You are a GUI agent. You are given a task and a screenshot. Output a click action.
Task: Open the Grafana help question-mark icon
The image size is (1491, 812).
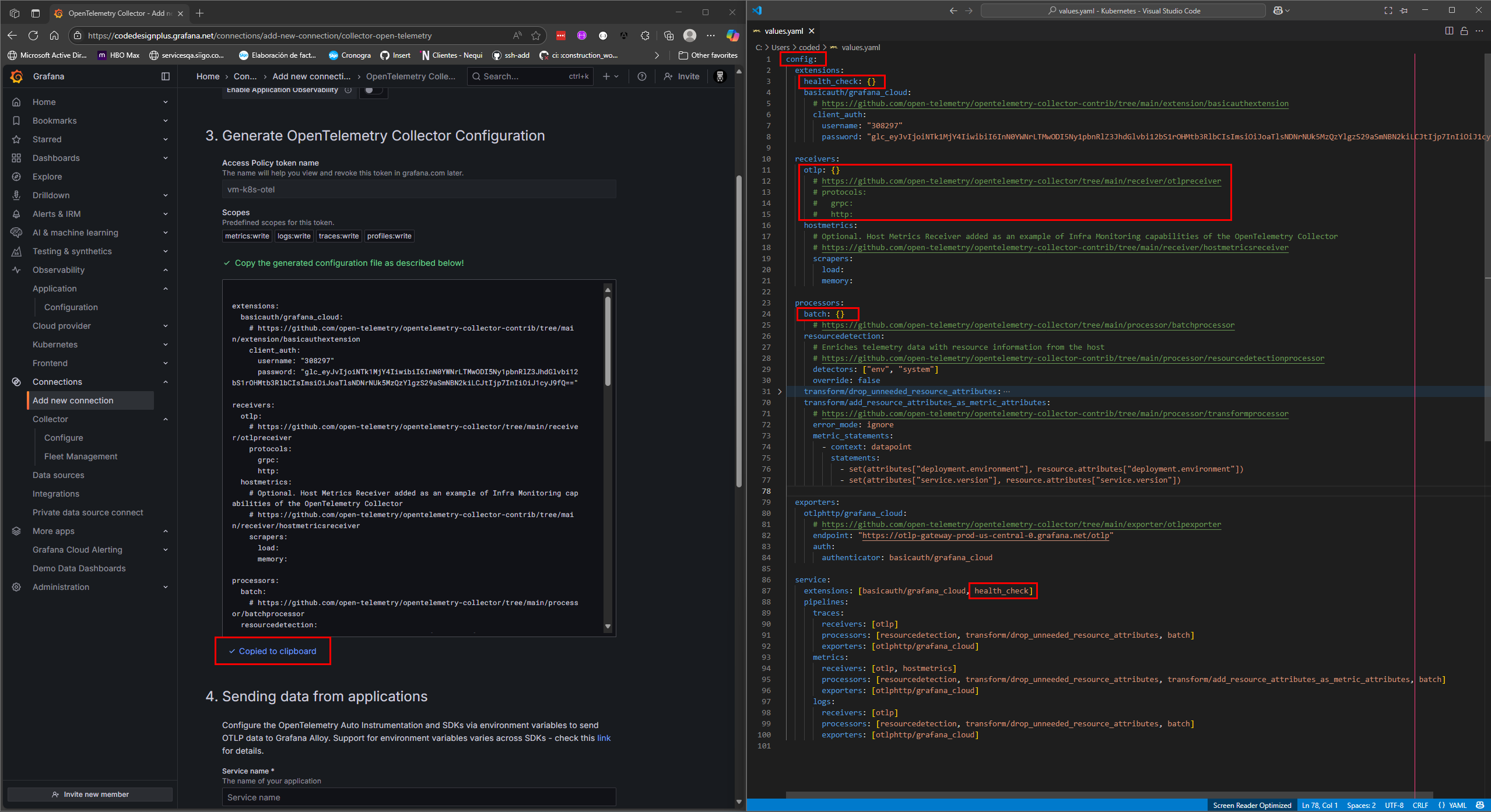(642, 76)
